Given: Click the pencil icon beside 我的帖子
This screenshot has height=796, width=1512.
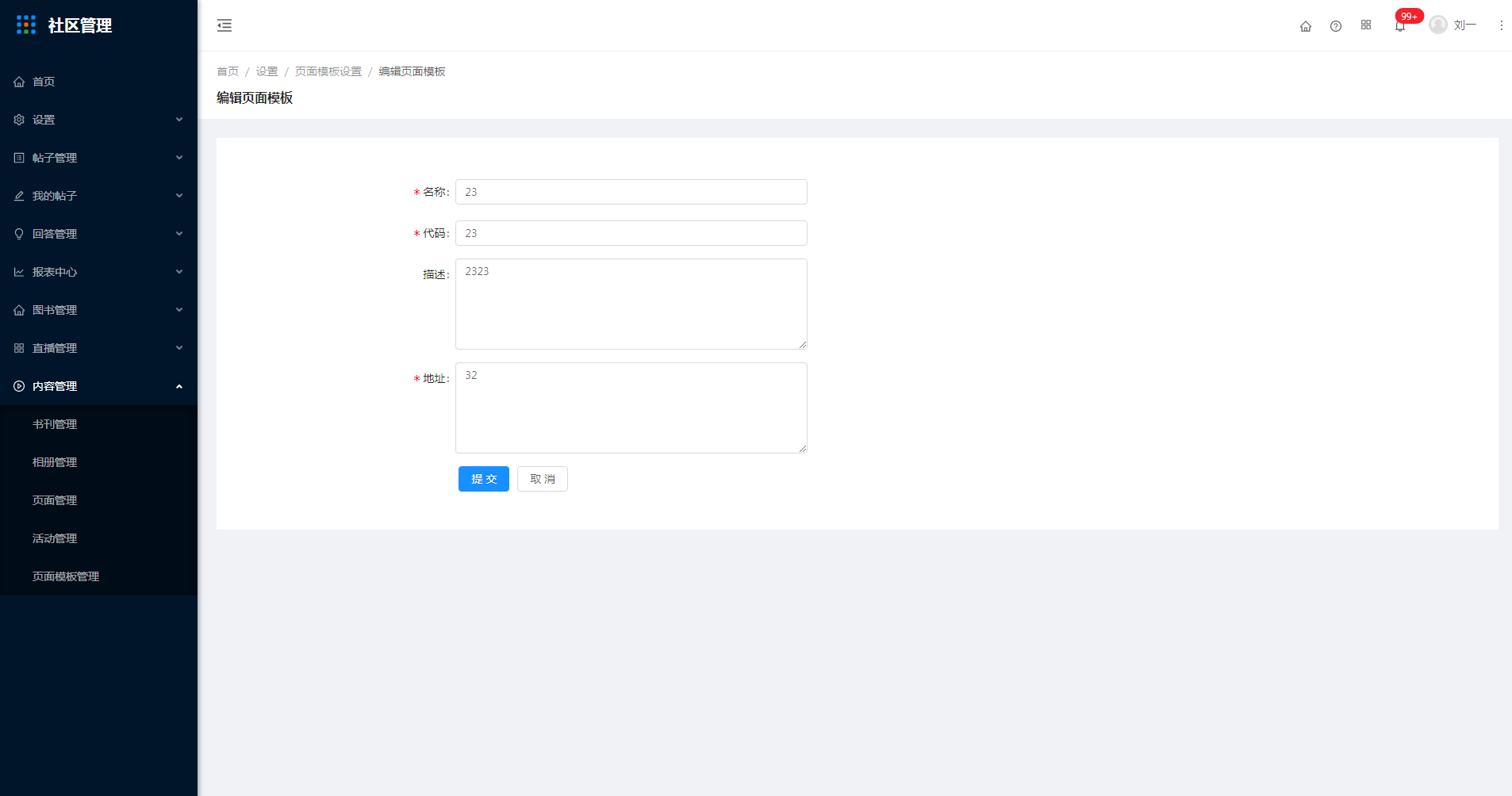Looking at the screenshot, I should click(x=19, y=196).
